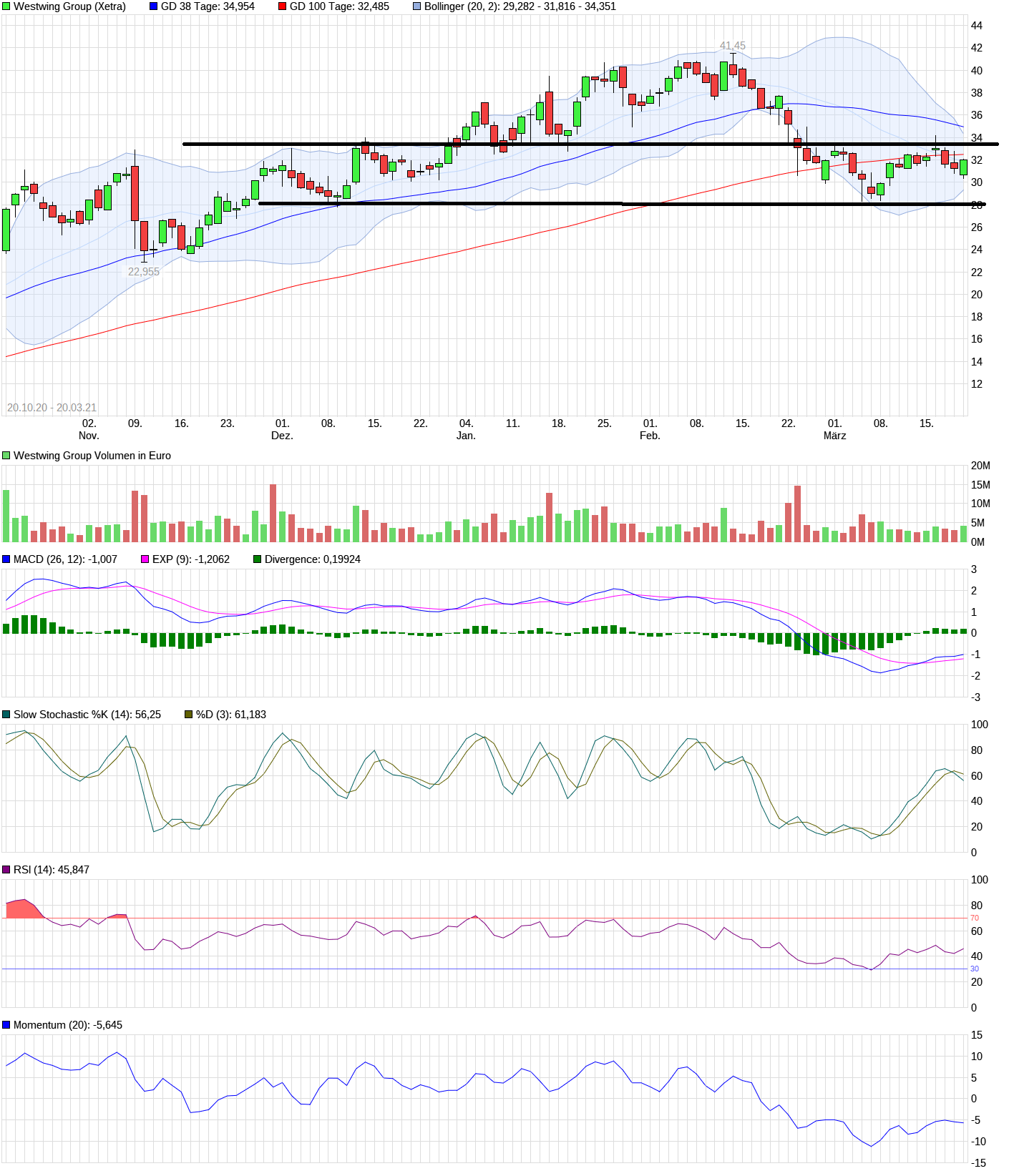The width and height of the screenshot is (1009, 1176).
Task: Click the dark green Divergence legend swatch
Action: point(258,559)
